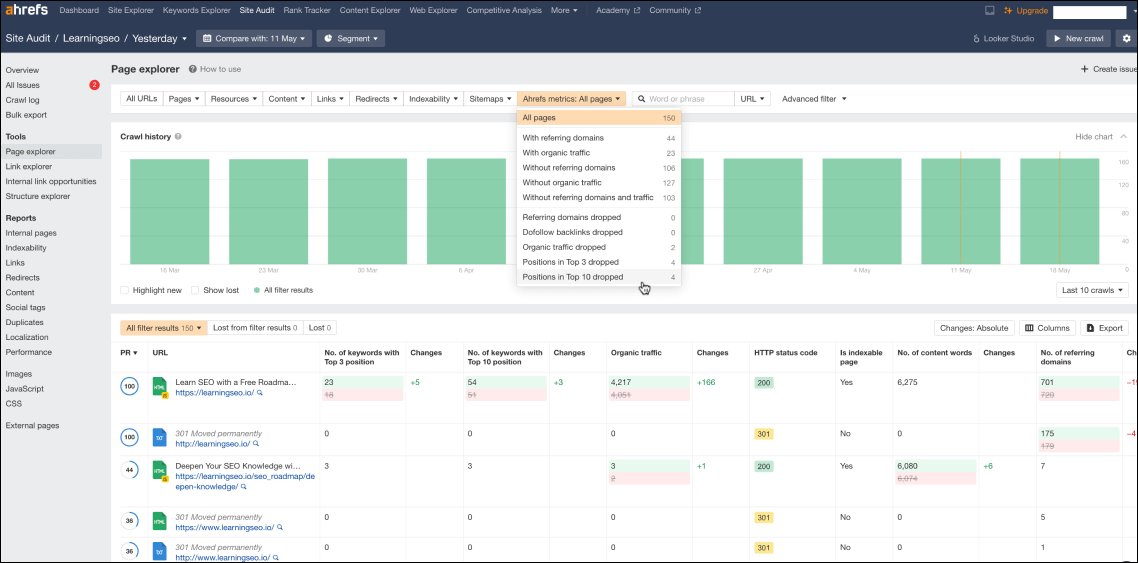
Task: Click the Export button
Action: (x=1105, y=328)
